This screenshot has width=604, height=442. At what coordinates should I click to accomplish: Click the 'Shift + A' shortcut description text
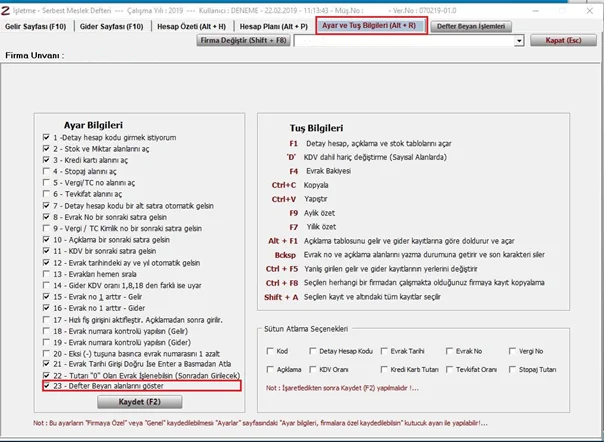[x=372, y=297]
